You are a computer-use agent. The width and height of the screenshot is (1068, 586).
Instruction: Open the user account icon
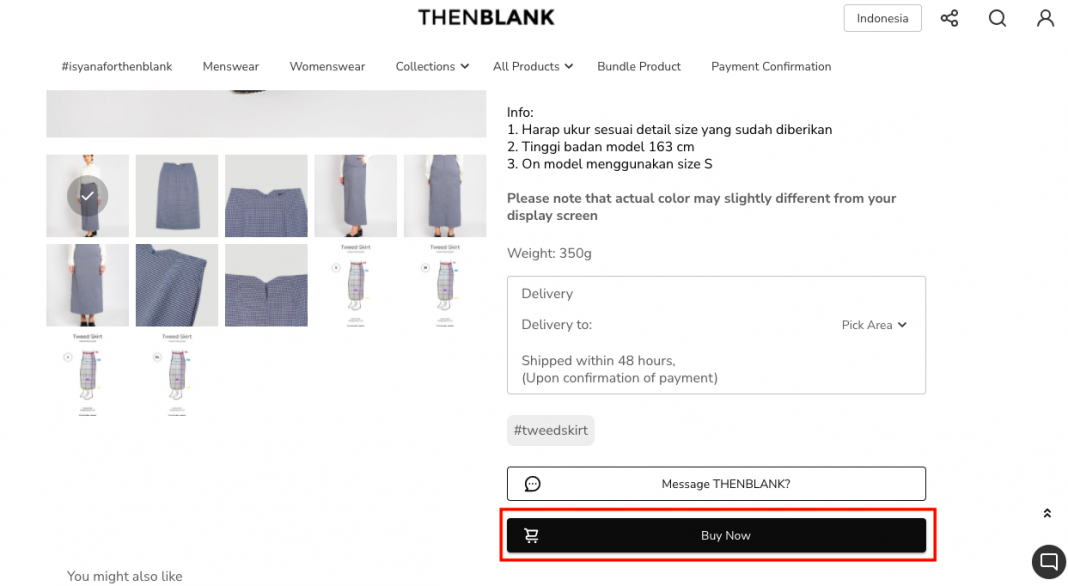(x=1045, y=18)
